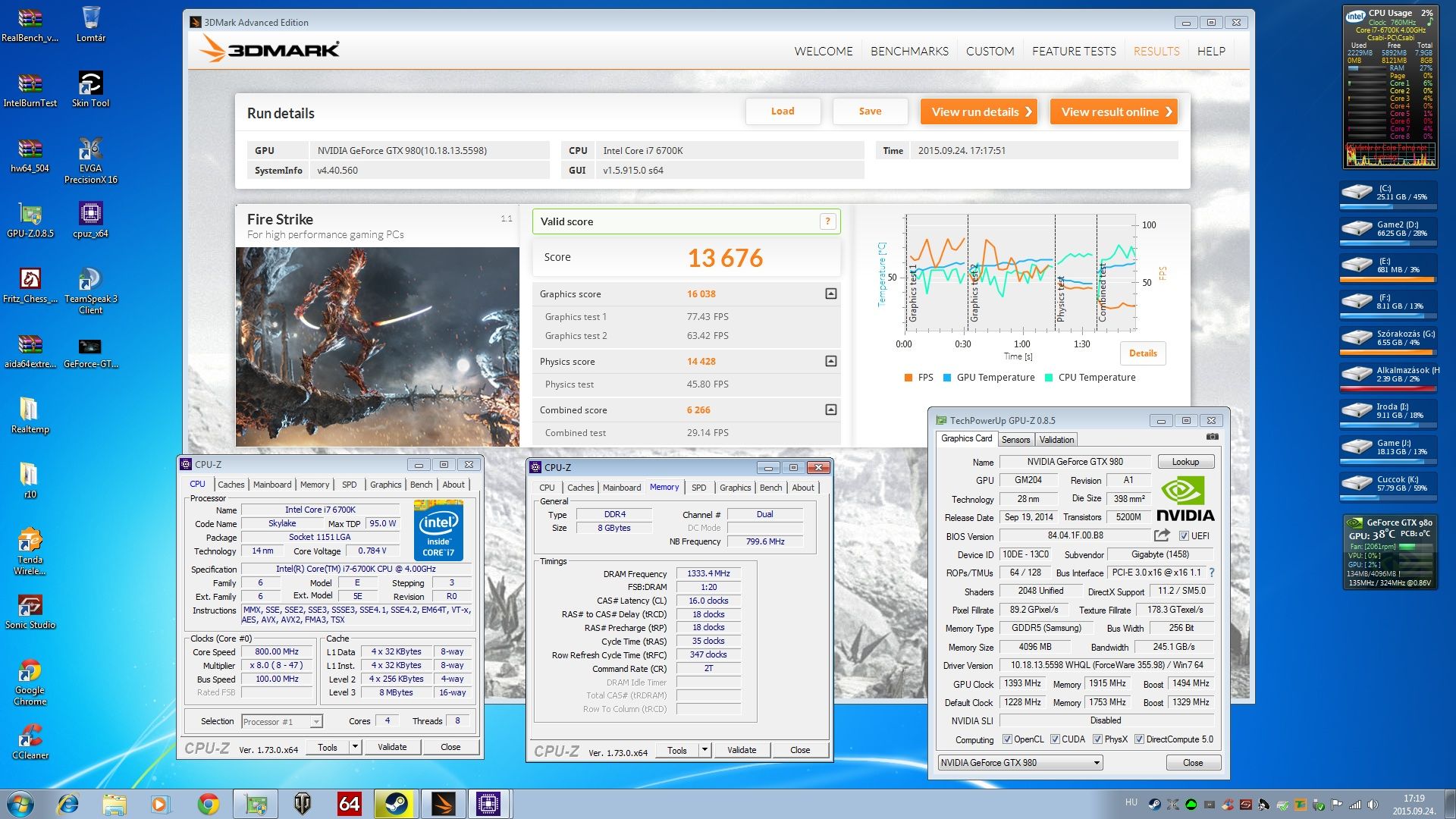Click the View result online button
The width and height of the screenshot is (1456, 819).
click(1113, 112)
